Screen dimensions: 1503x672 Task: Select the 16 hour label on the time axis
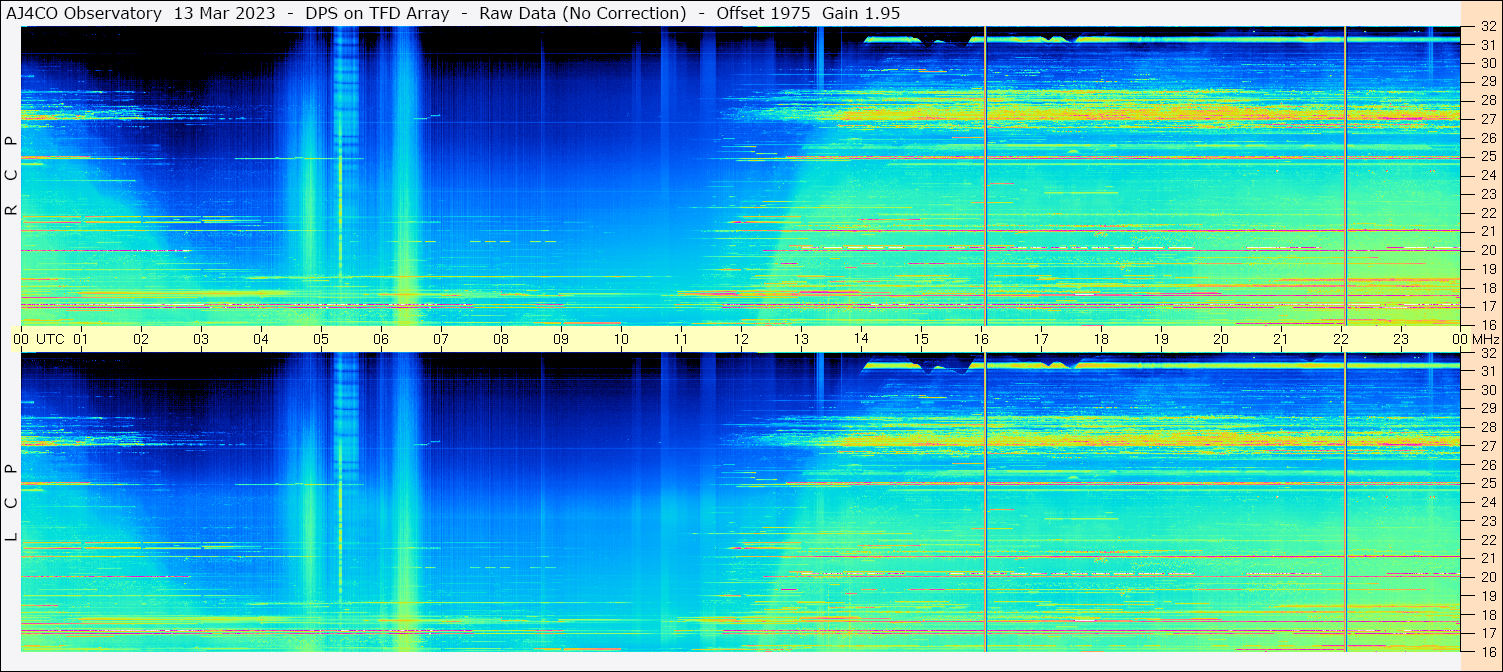click(x=980, y=339)
